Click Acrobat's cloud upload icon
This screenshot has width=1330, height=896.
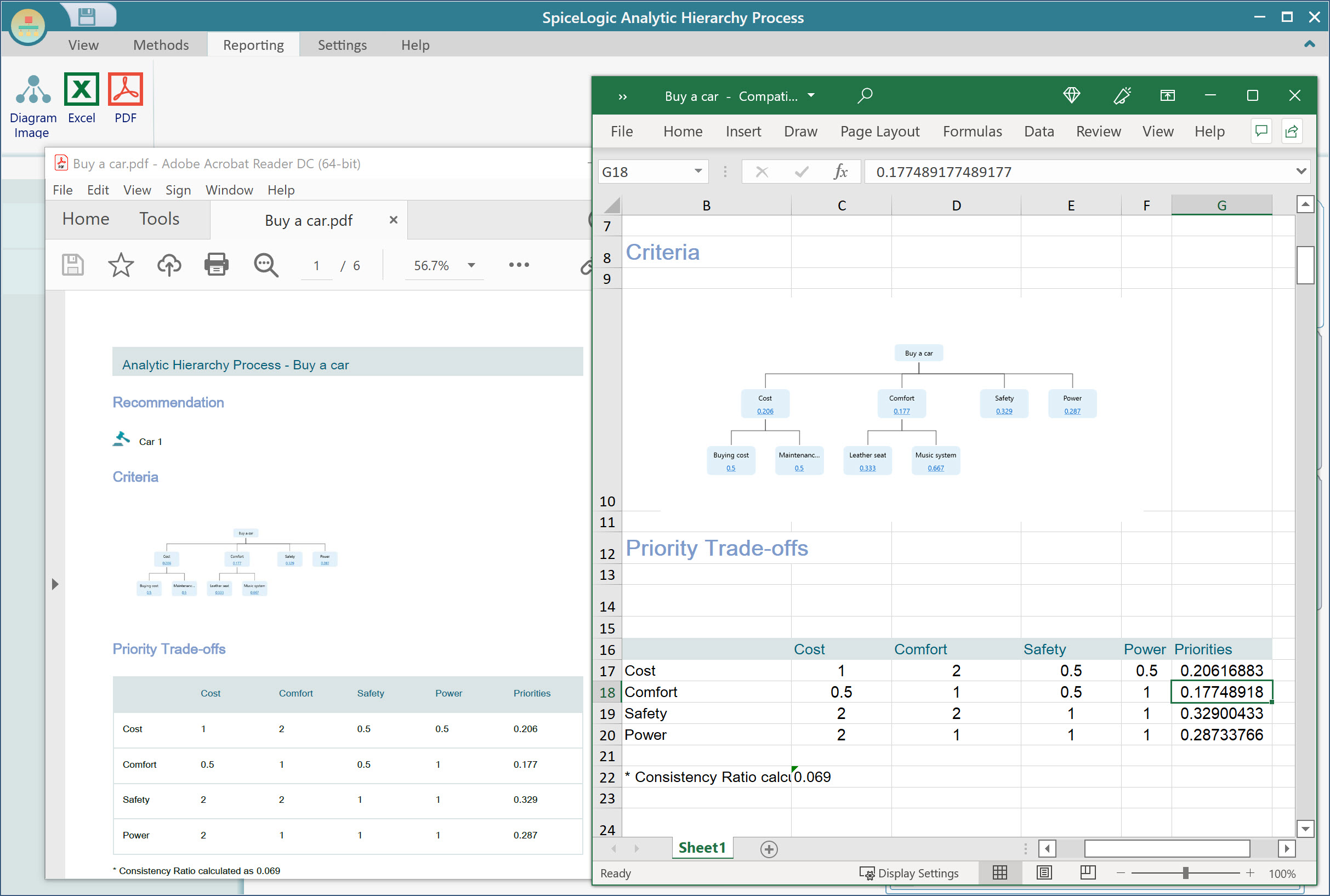(169, 265)
